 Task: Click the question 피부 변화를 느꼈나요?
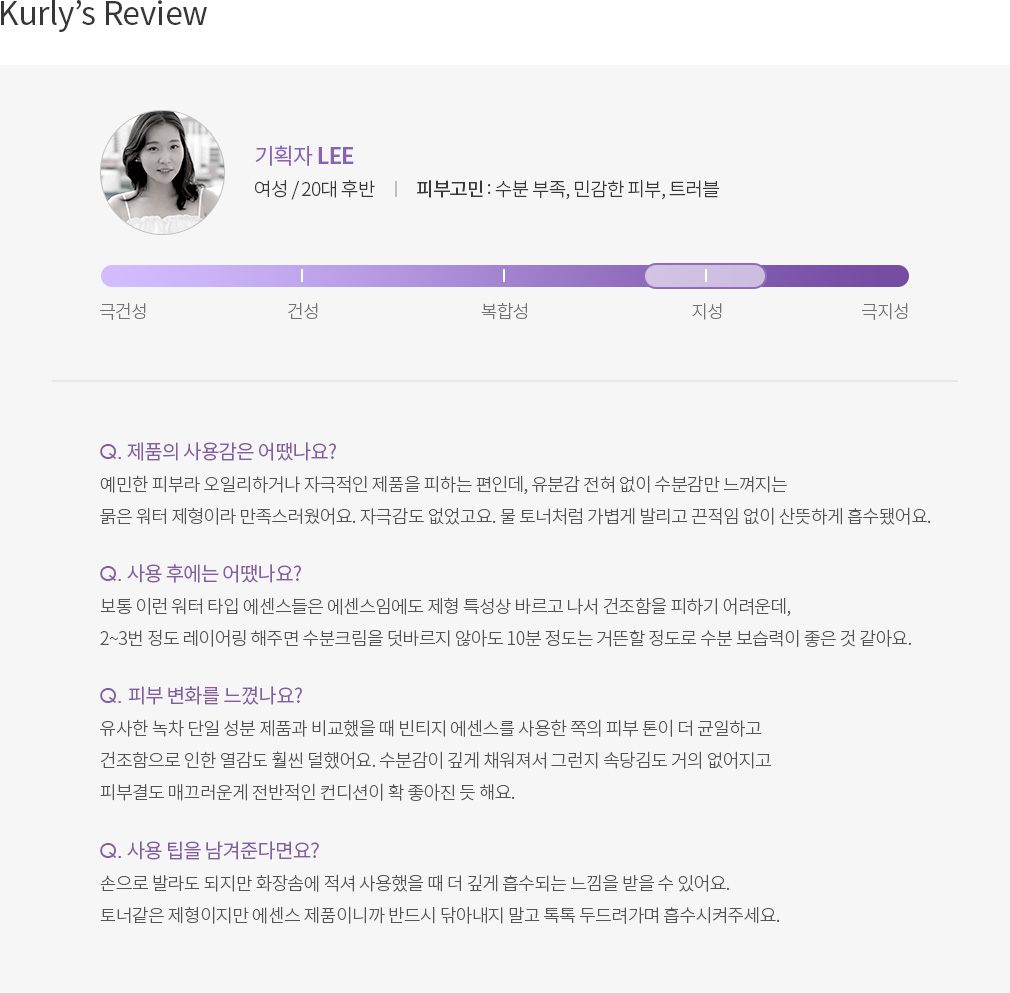[x=201, y=695]
